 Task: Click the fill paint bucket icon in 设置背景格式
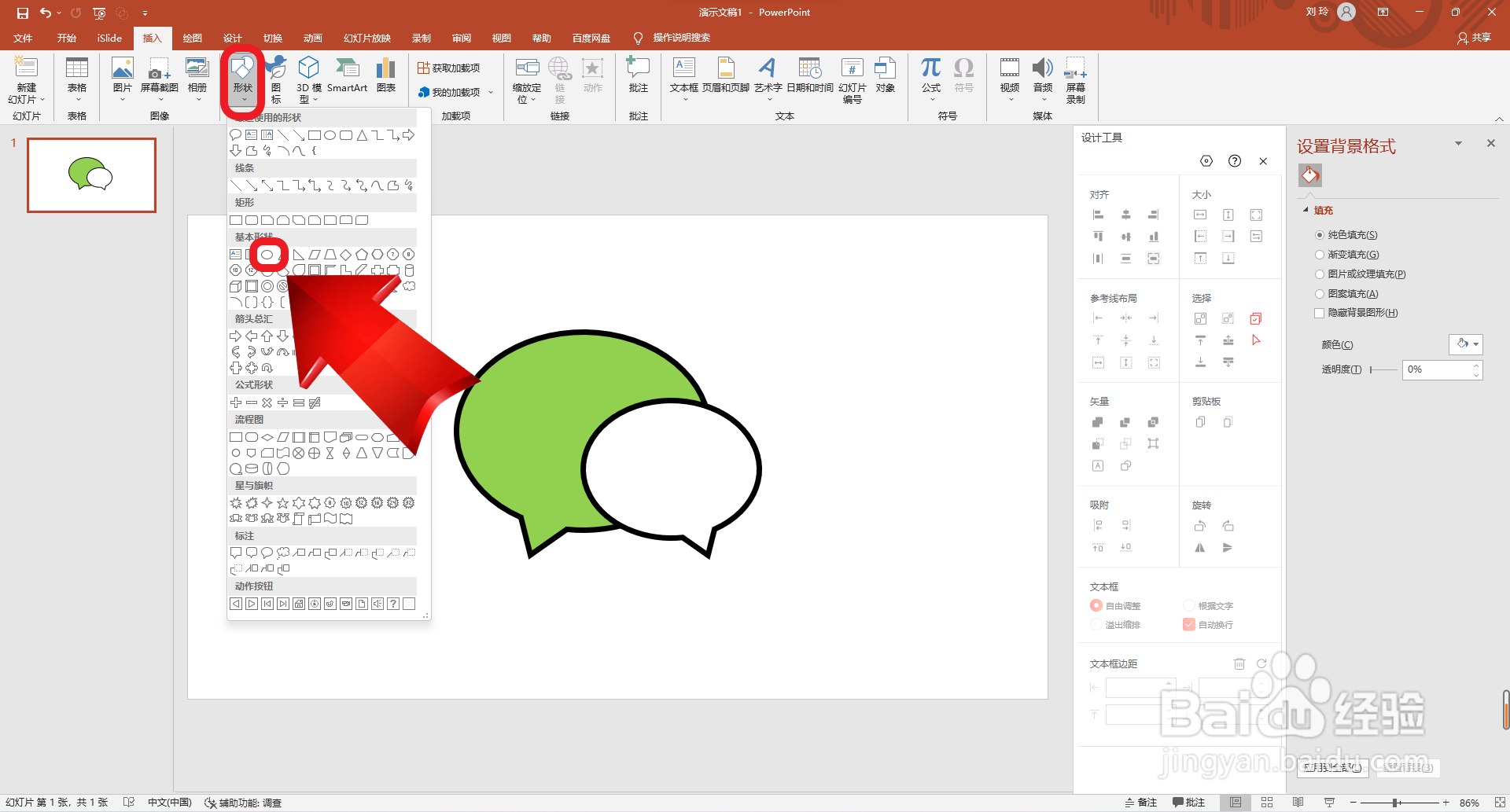coord(1310,175)
